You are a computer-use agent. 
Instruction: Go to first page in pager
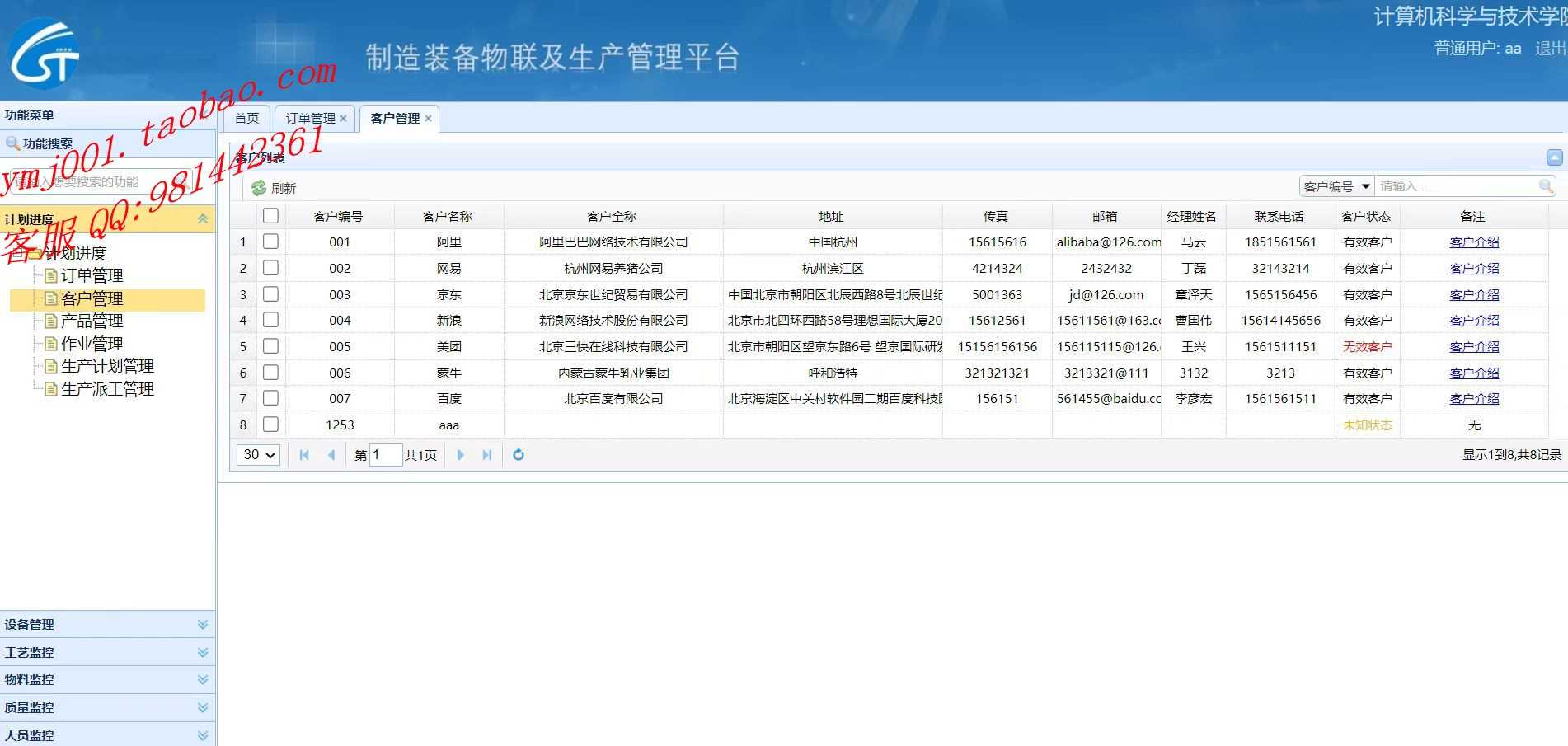click(x=304, y=455)
